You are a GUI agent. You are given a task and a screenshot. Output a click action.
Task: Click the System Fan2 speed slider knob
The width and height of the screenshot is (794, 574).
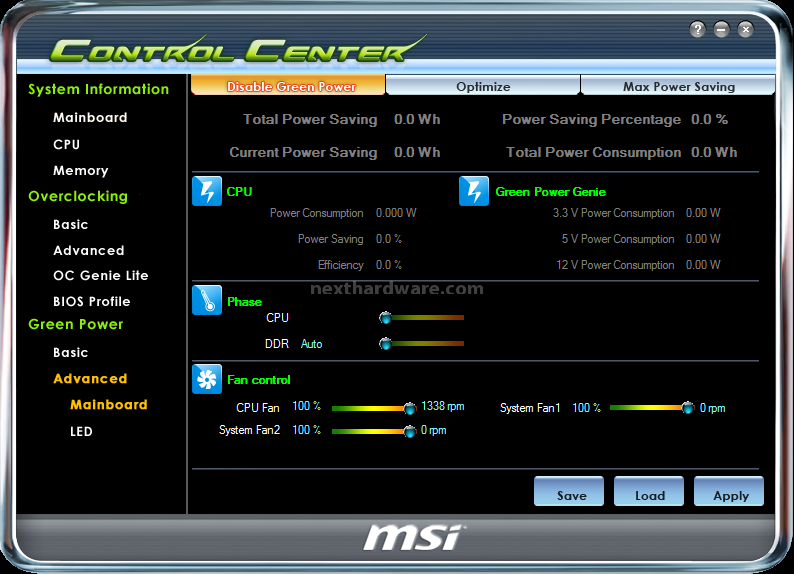pos(410,431)
